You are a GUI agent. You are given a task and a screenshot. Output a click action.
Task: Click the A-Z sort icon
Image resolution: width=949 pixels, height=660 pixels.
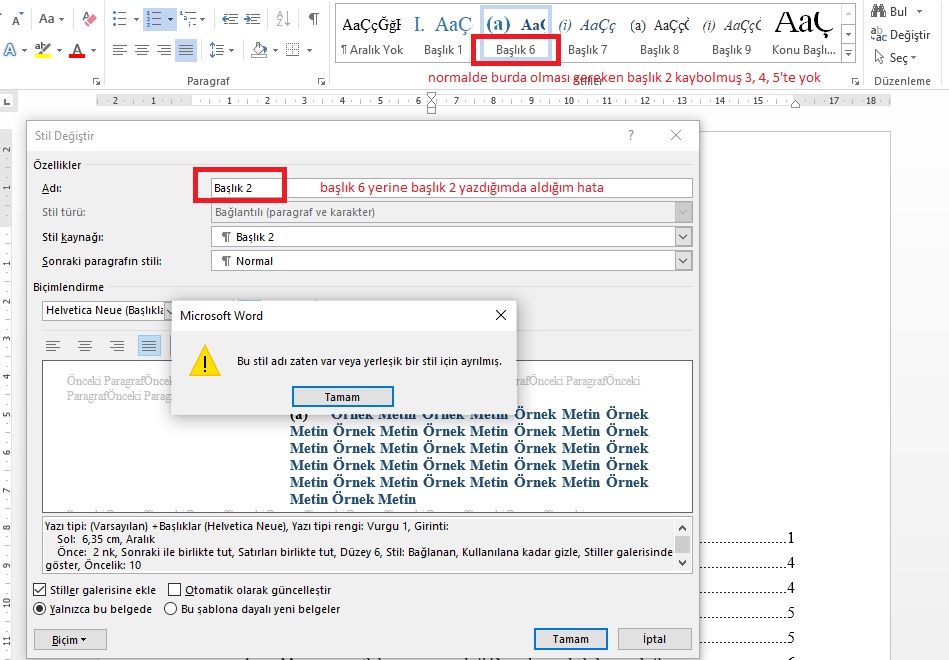click(x=283, y=19)
